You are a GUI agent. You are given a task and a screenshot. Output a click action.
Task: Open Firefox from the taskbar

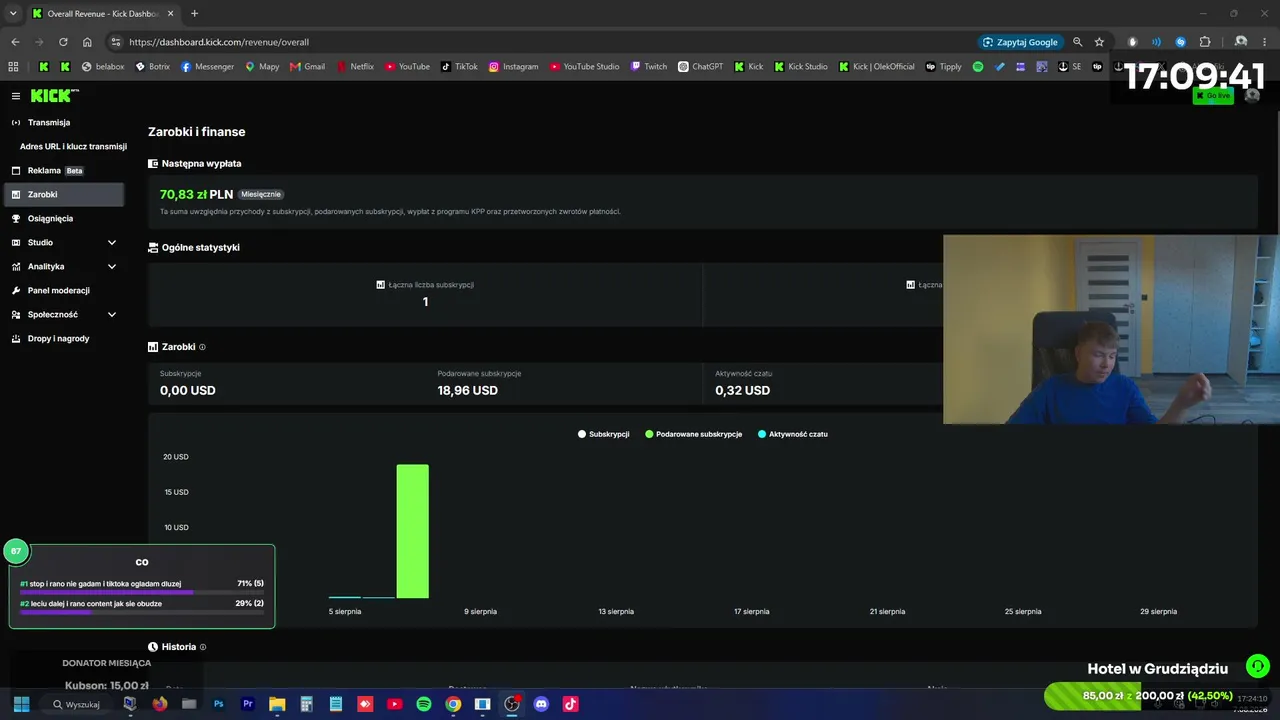click(x=159, y=704)
